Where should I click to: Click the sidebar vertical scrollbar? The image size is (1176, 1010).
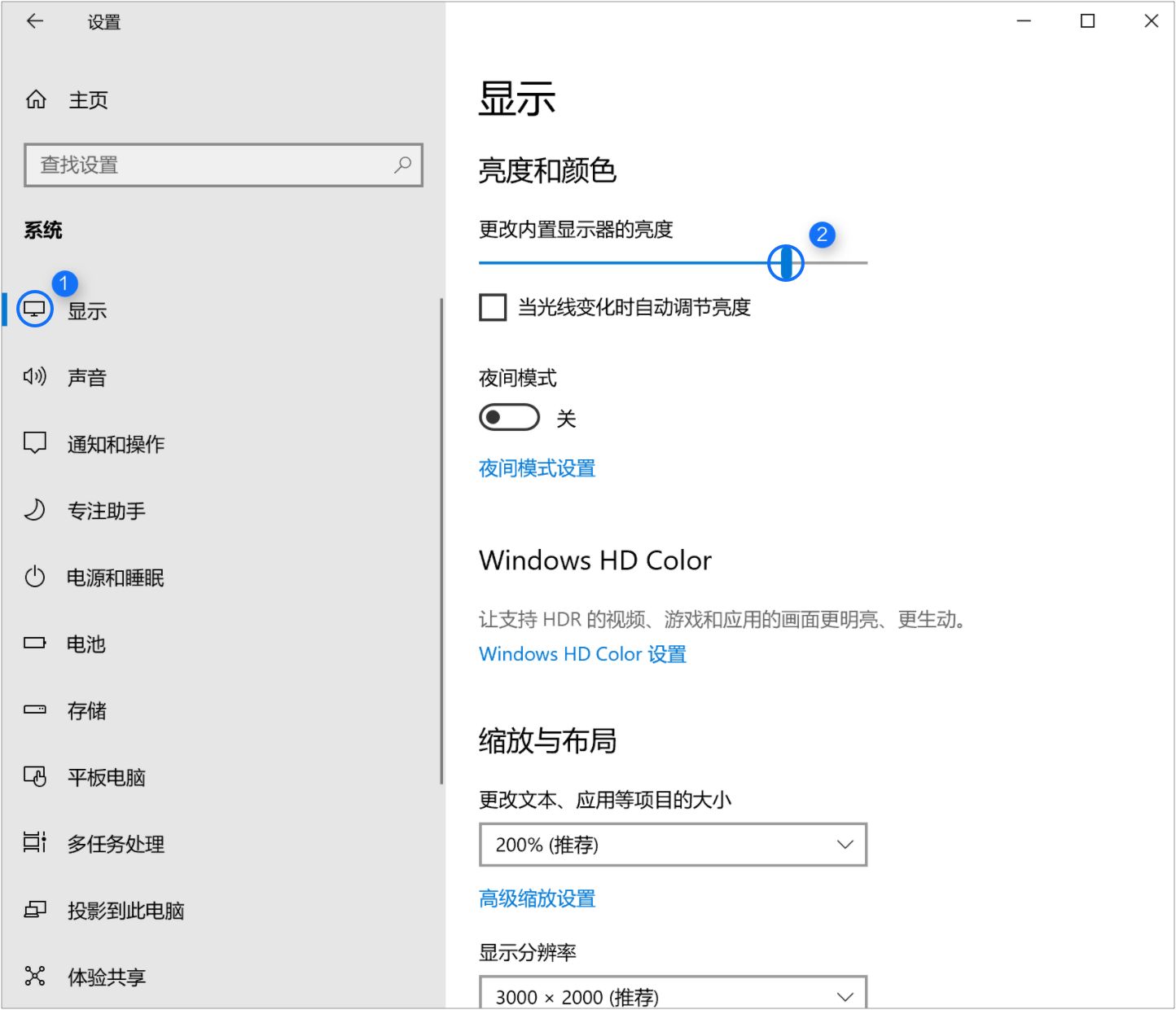click(x=441, y=541)
